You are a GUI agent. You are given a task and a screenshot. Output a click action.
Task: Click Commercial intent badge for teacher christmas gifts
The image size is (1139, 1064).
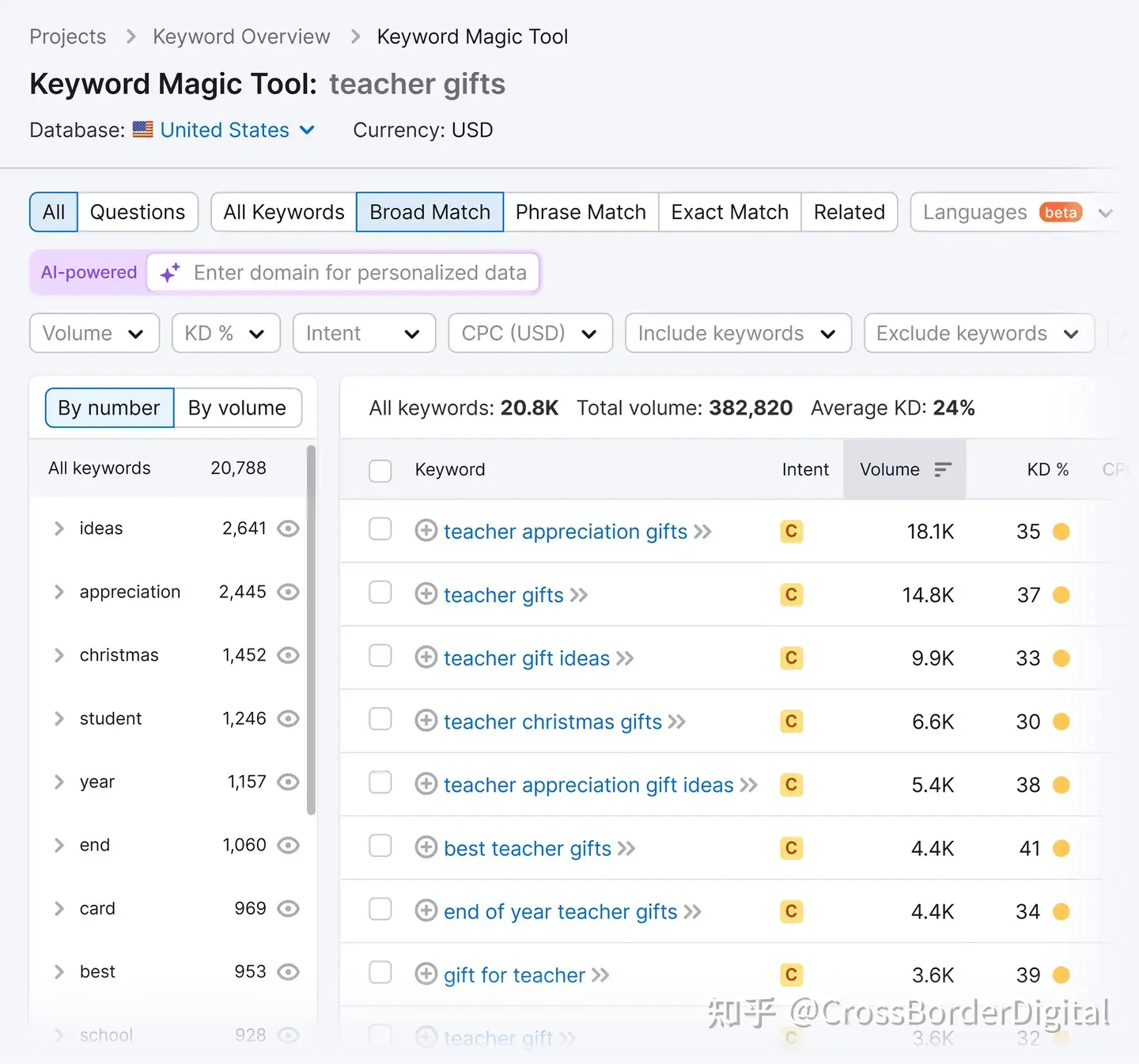pyautogui.click(x=791, y=721)
